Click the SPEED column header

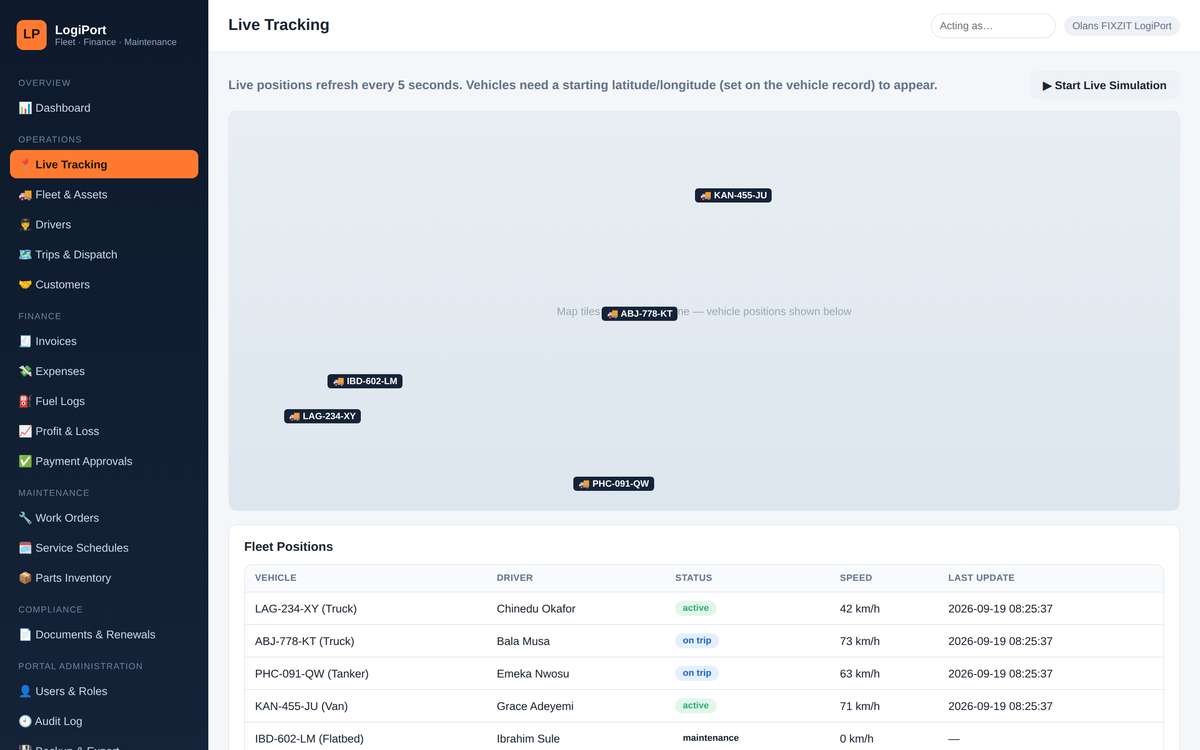point(856,578)
